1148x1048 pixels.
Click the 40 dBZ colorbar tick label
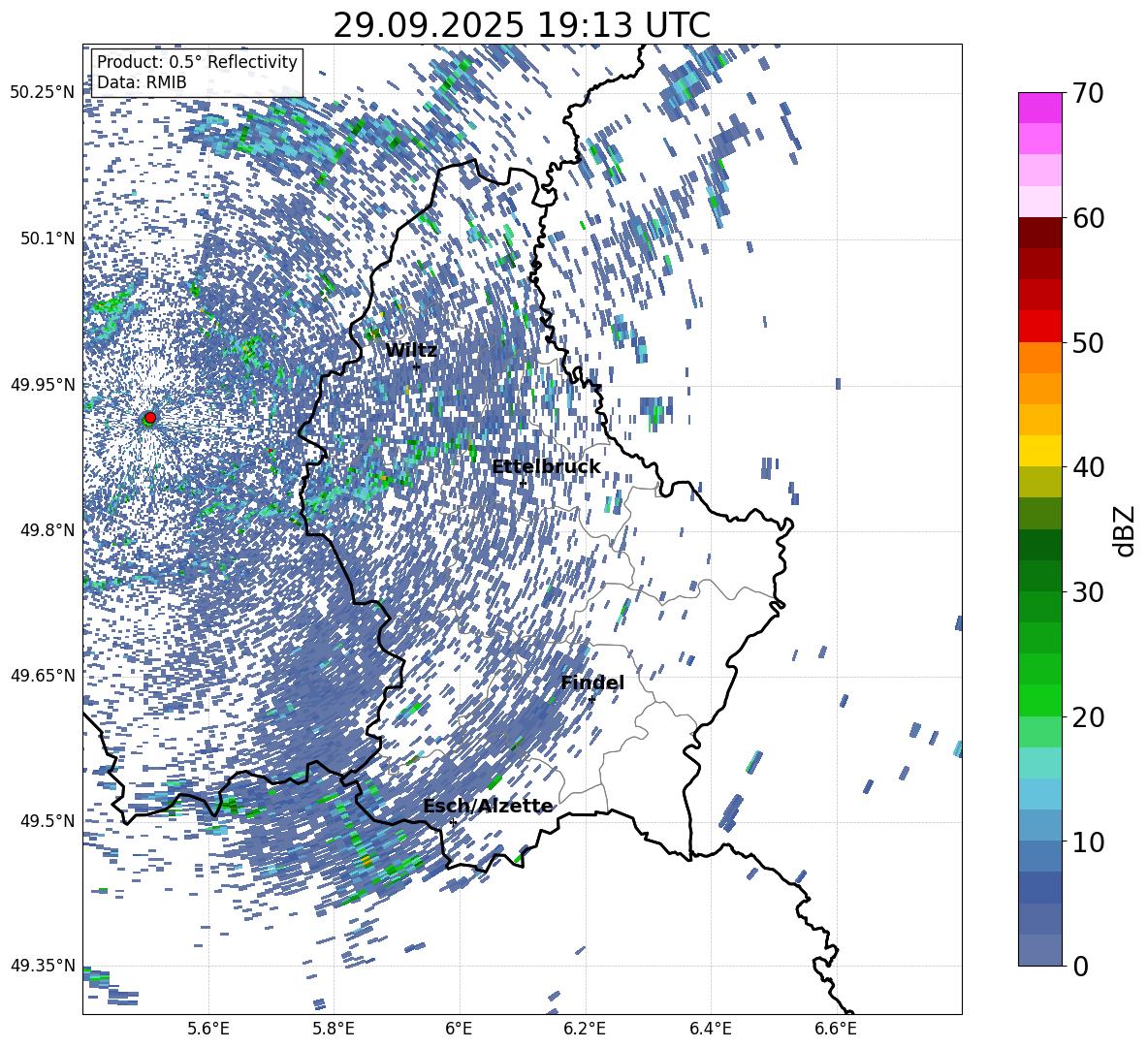coord(1088,467)
